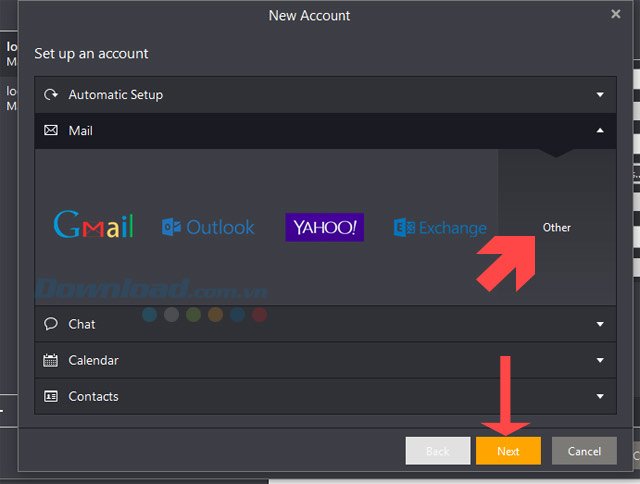Click the Chat speech bubble icon
Viewport: 640px width, 484px height.
tap(51, 324)
